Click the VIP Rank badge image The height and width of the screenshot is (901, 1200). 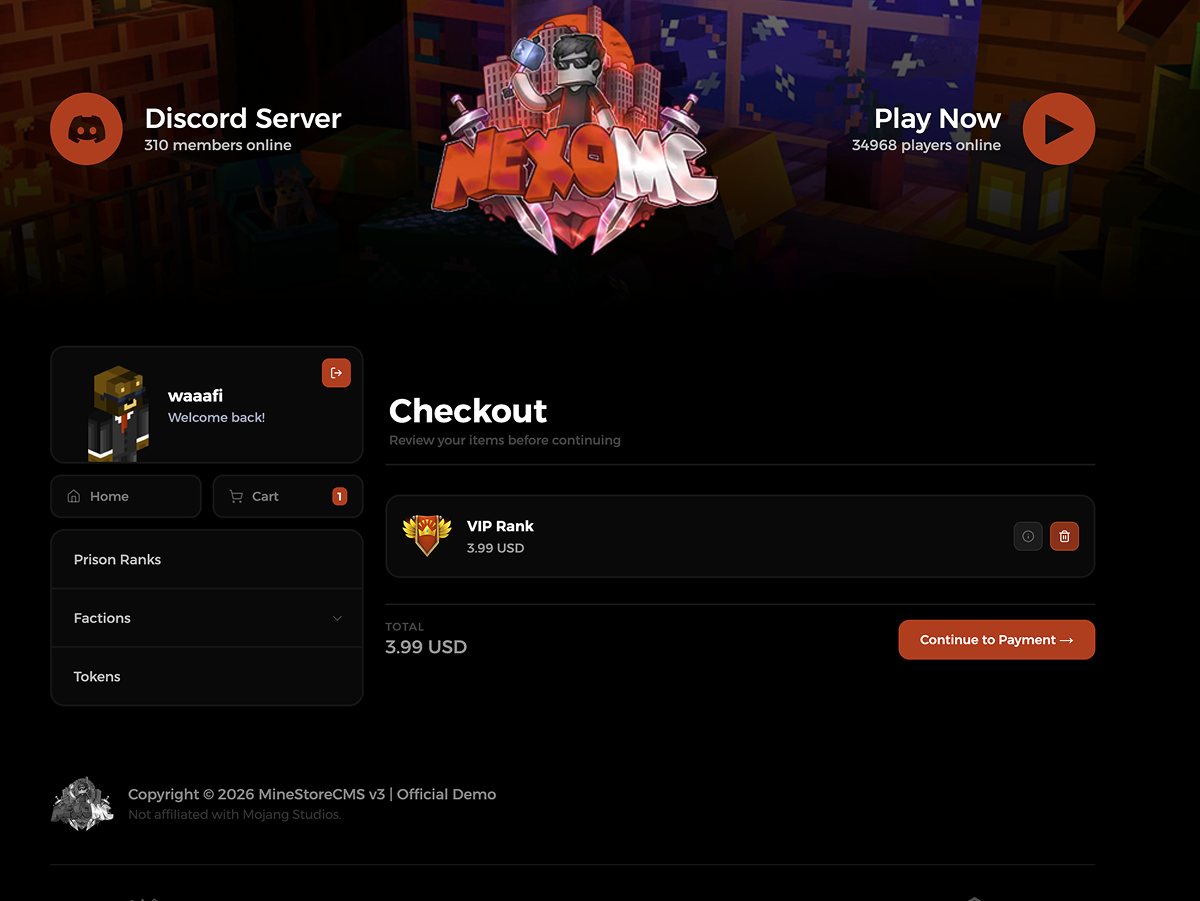[427, 536]
